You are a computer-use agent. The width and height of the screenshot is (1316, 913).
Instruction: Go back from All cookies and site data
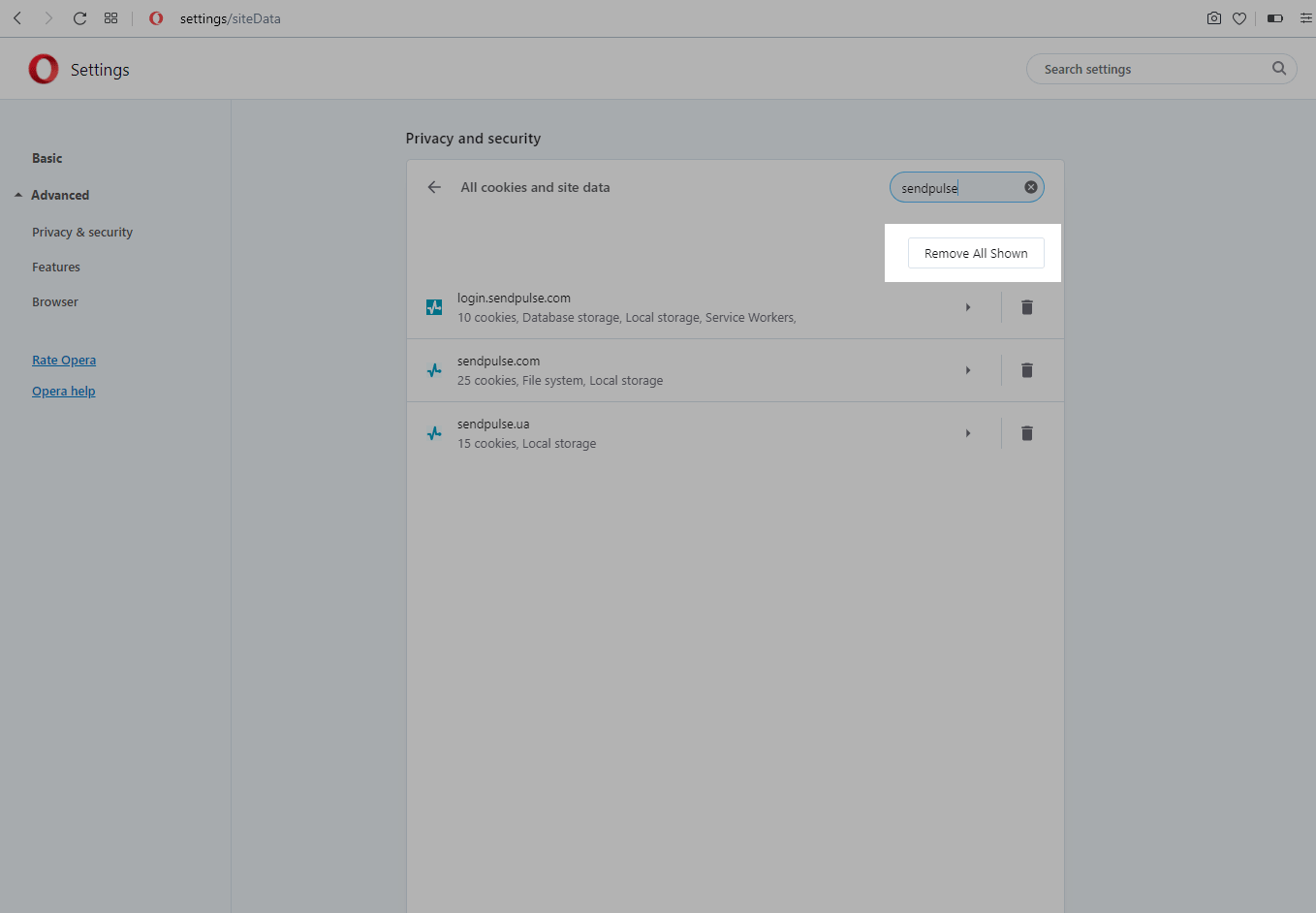434,187
